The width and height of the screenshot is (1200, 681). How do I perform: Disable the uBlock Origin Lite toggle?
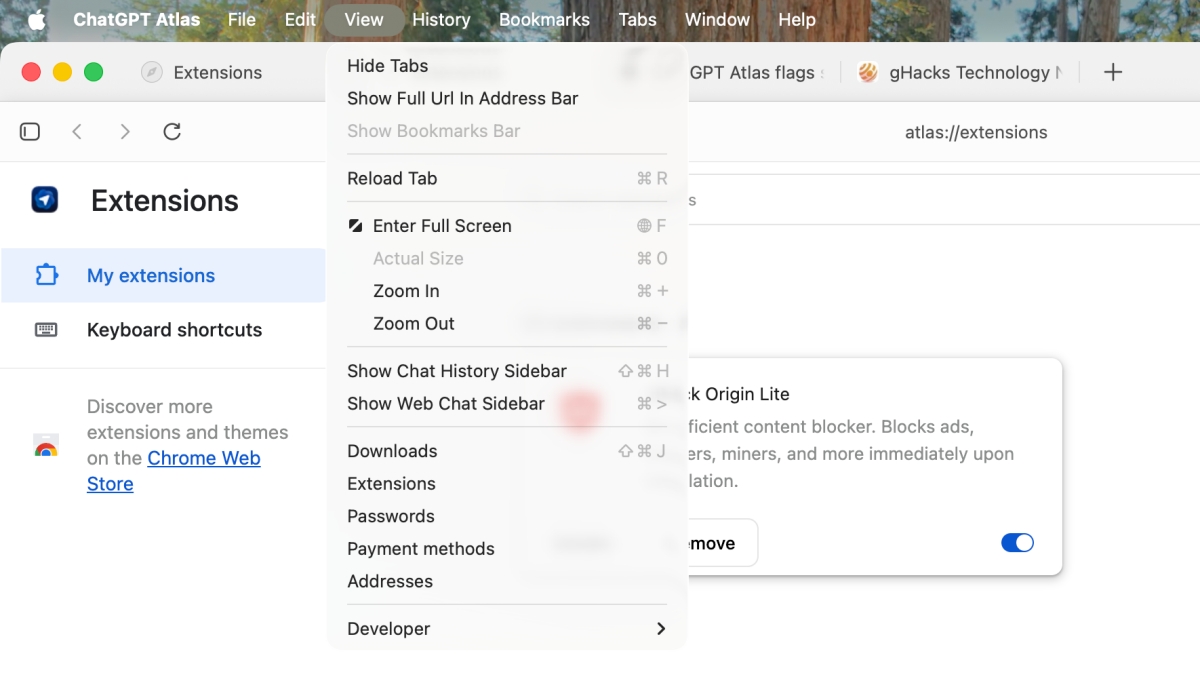1017,543
